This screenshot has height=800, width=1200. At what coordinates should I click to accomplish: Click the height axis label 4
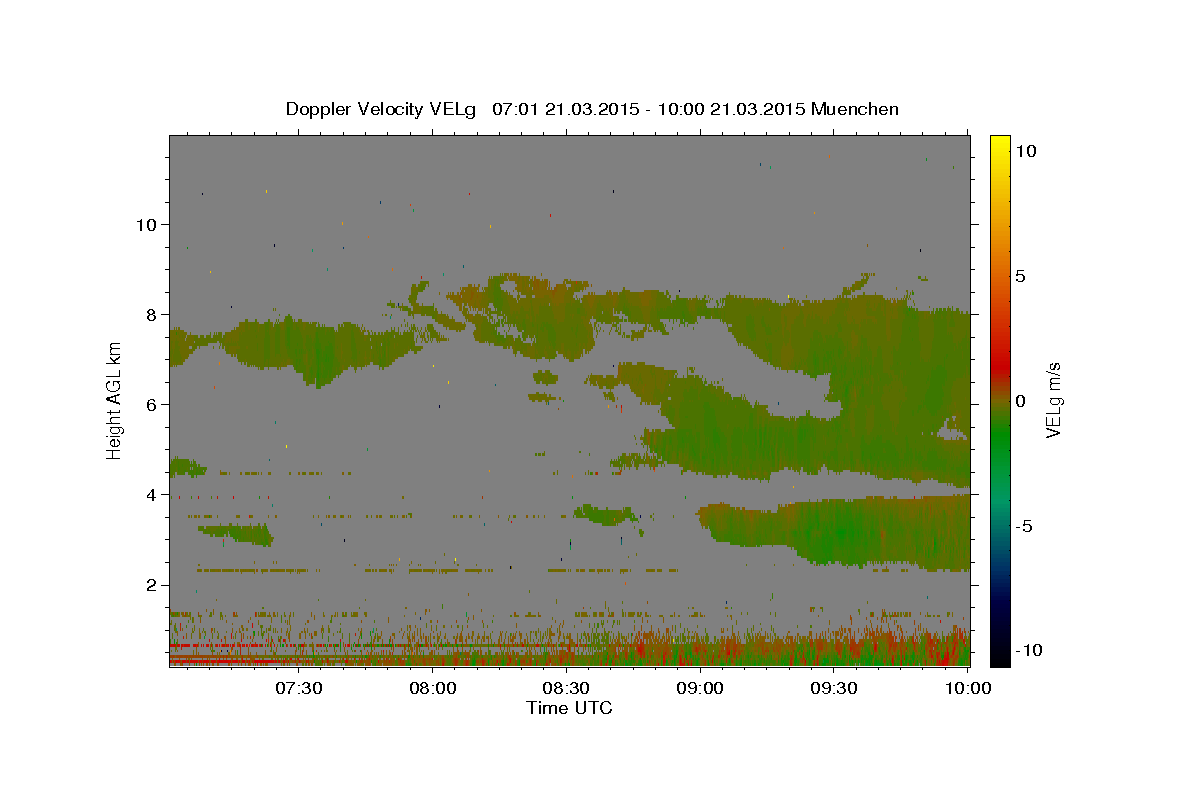click(152, 494)
